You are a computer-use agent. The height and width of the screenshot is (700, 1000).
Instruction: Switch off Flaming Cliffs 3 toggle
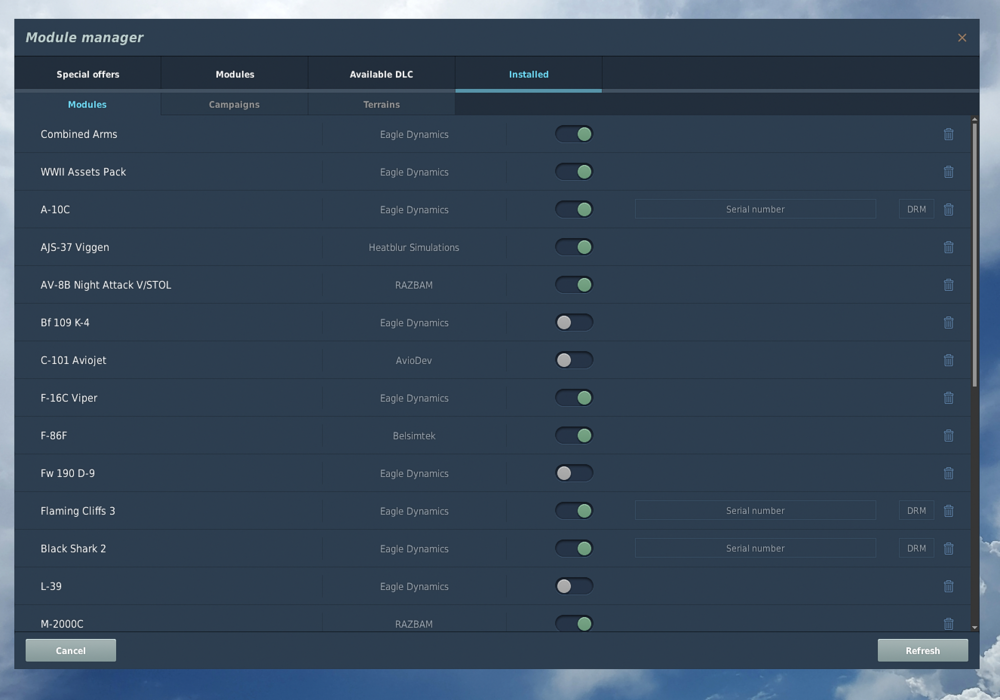coord(574,510)
